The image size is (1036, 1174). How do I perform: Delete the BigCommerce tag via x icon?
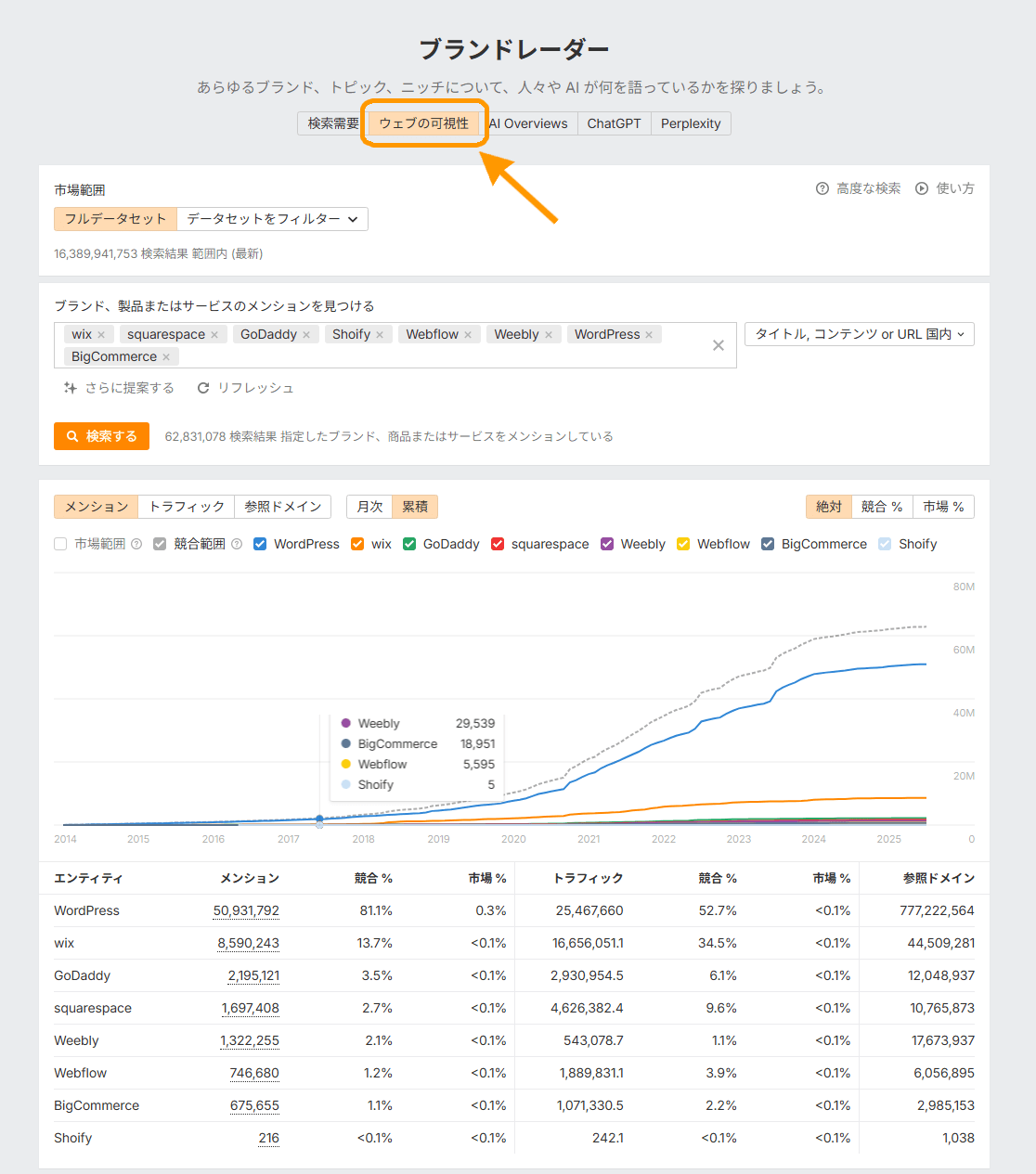(166, 357)
